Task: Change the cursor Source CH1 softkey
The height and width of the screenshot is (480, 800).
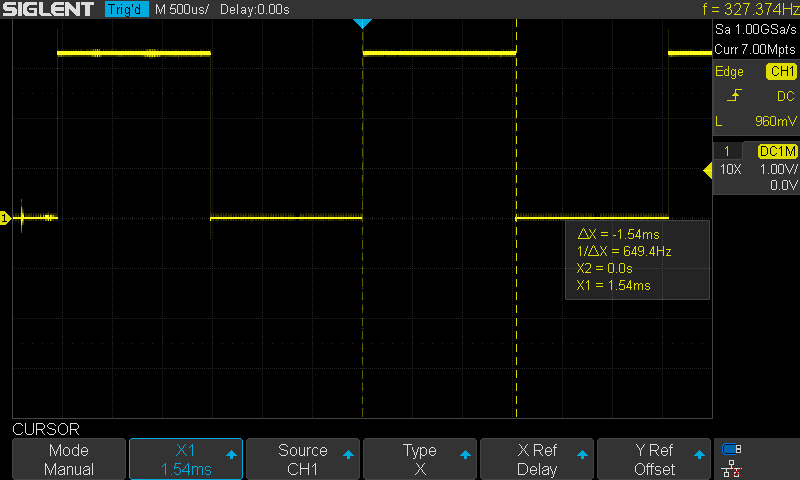Action: pos(303,459)
